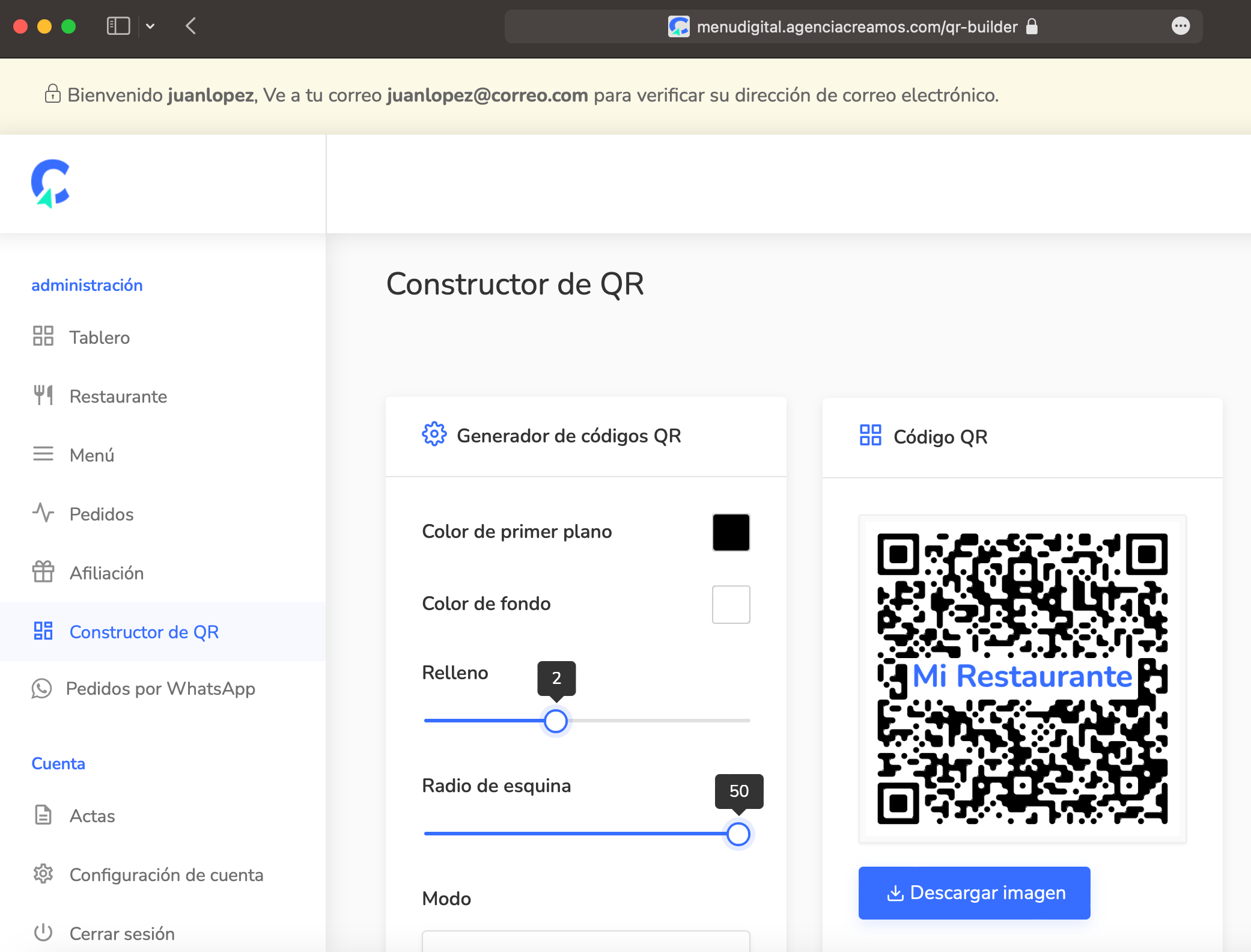Viewport: 1251px width, 952px height.
Task: Open the sidebar options dropdown chevron
Action: click(x=150, y=26)
